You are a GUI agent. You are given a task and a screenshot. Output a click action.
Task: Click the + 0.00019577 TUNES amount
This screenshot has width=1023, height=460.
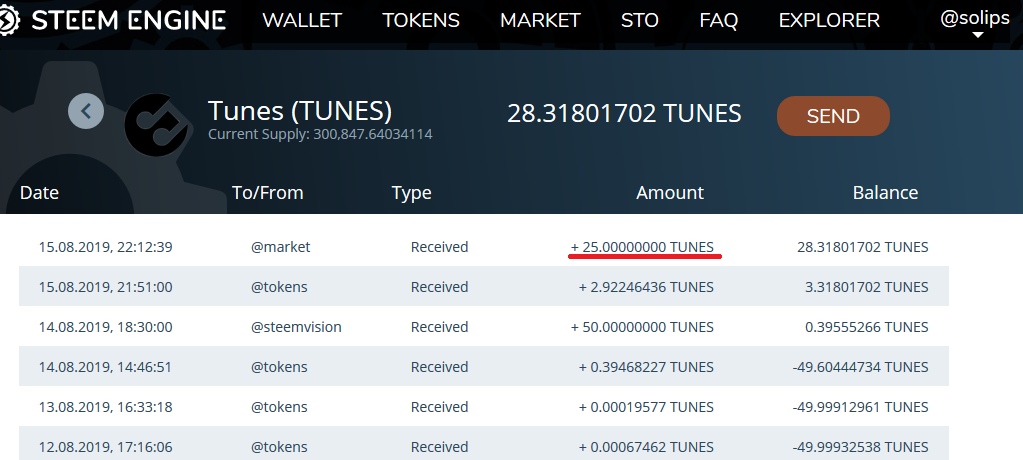646,406
